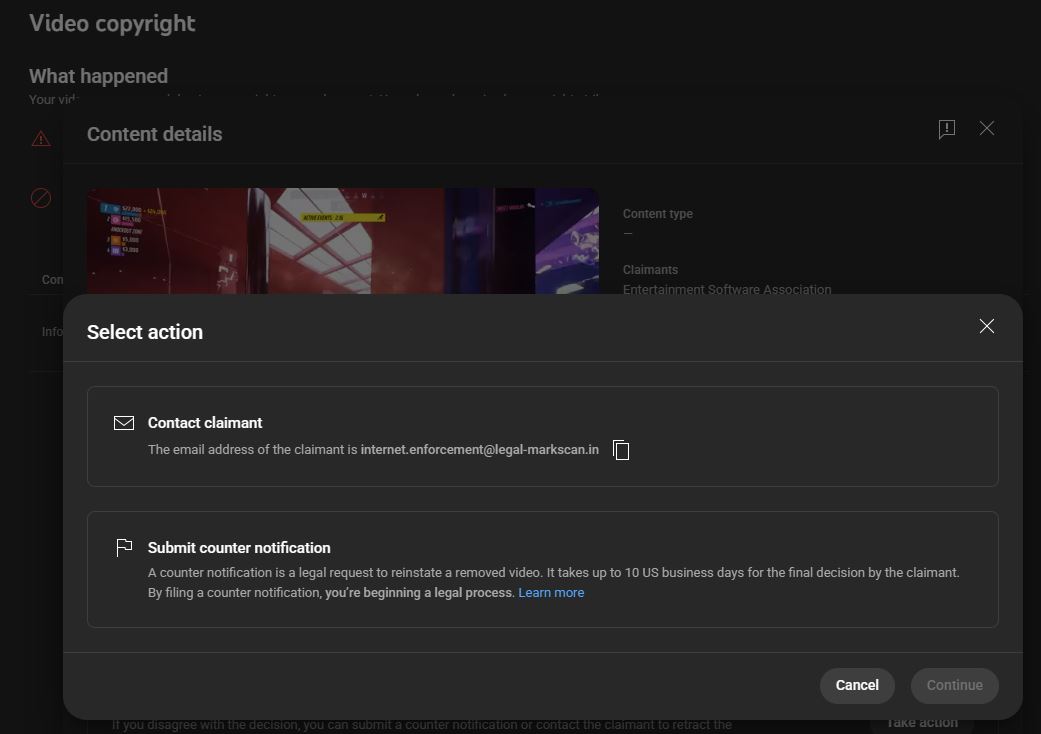This screenshot has height=734, width=1041.
Task: Click the Video copyright page title
Action: pyautogui.click(x=112, y=23)
